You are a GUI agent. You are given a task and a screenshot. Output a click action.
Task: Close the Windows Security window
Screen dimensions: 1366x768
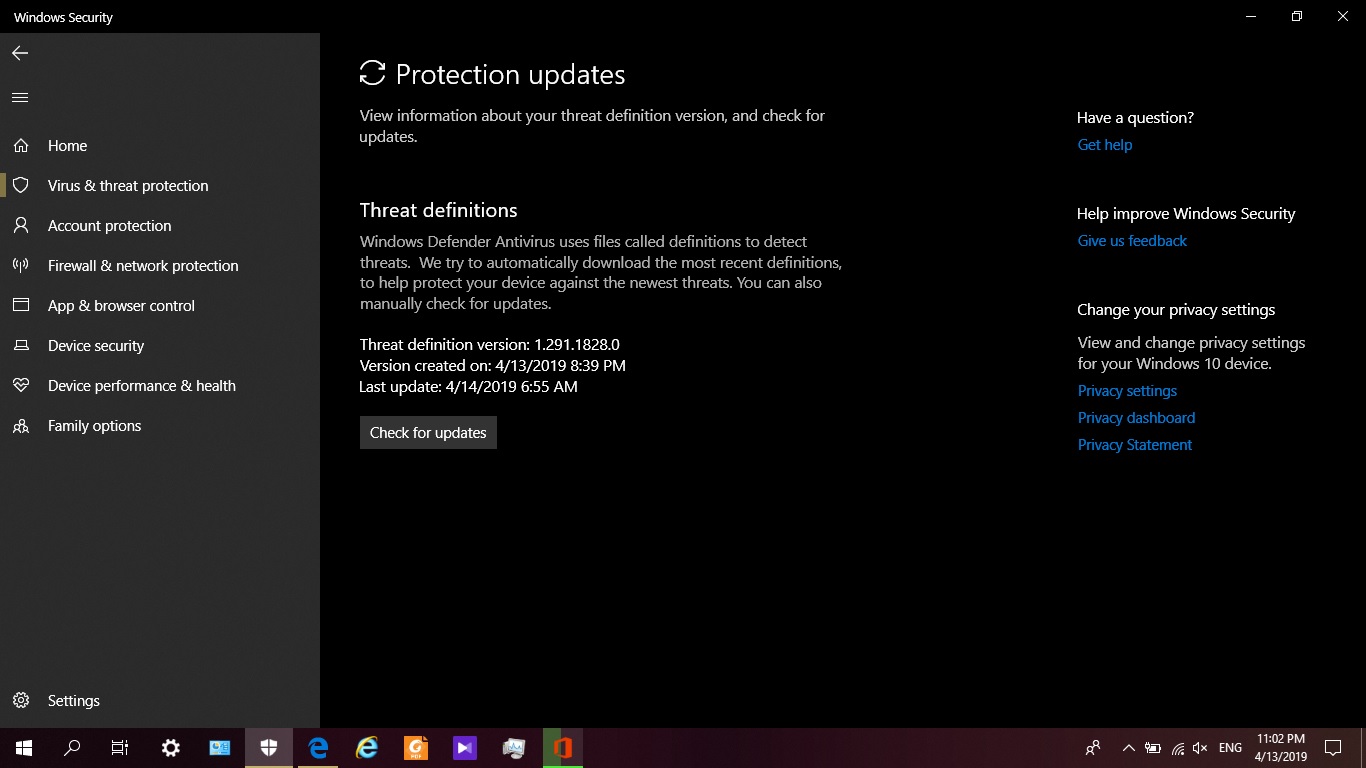(1343, 17)
